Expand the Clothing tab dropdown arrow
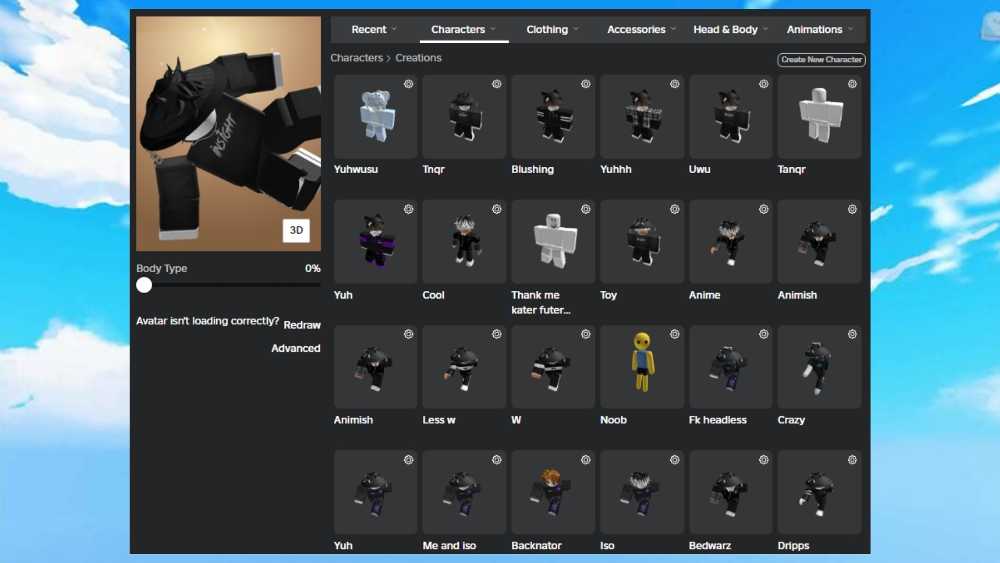Screen dimensions: 1000x563 click(576, 29)
